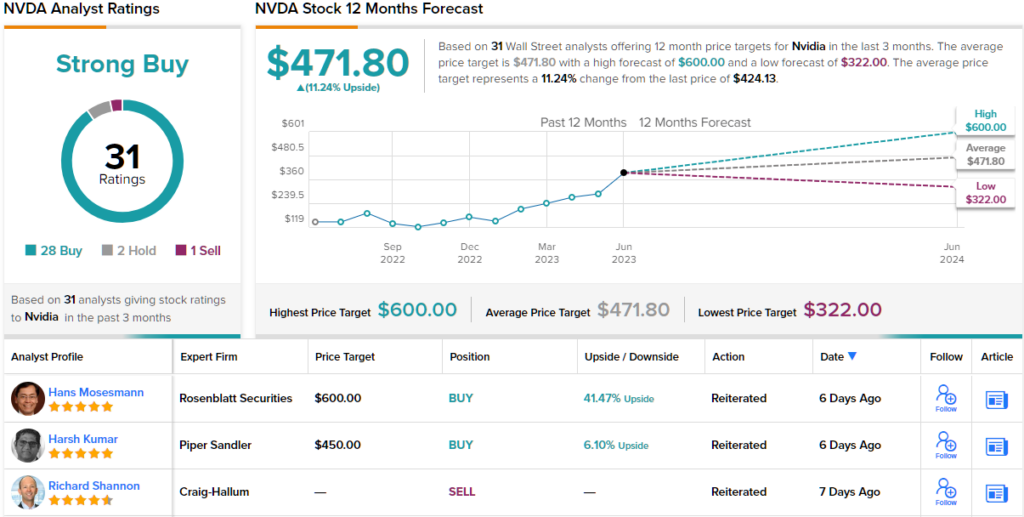Follow analyst Harsh Kumar
The image size is (1024, 517).
point(945,444)
